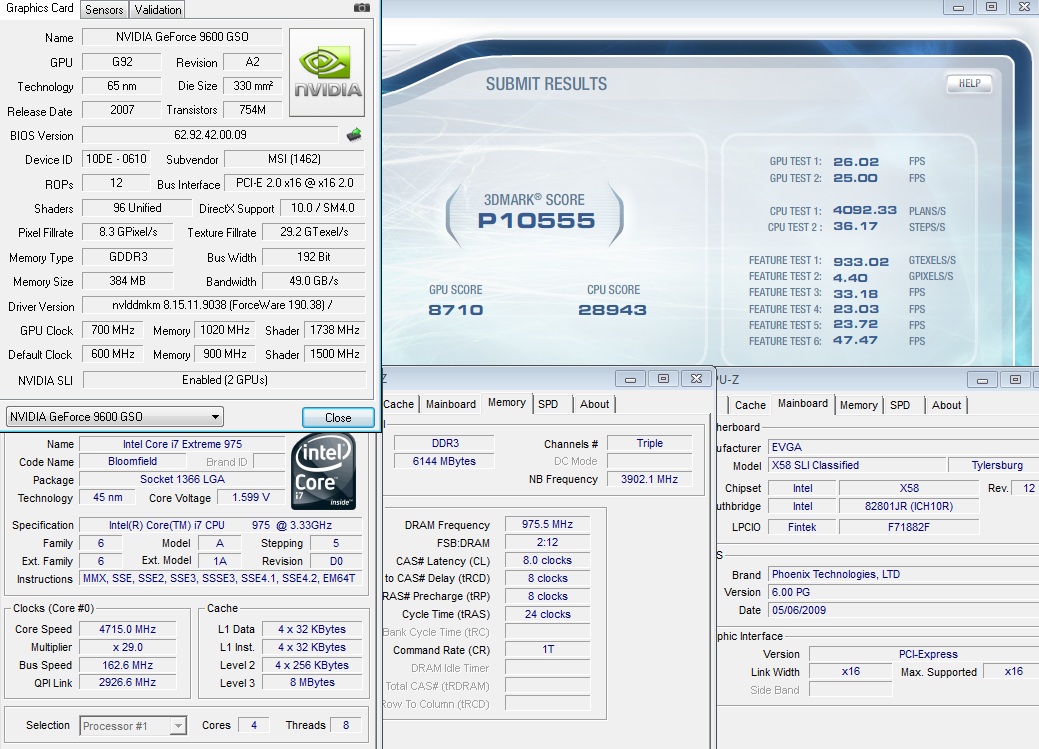Screen dimensions: 1039x749
Task: Click the Core Speed 4715.0 MHz value
Action: (128, 629)
